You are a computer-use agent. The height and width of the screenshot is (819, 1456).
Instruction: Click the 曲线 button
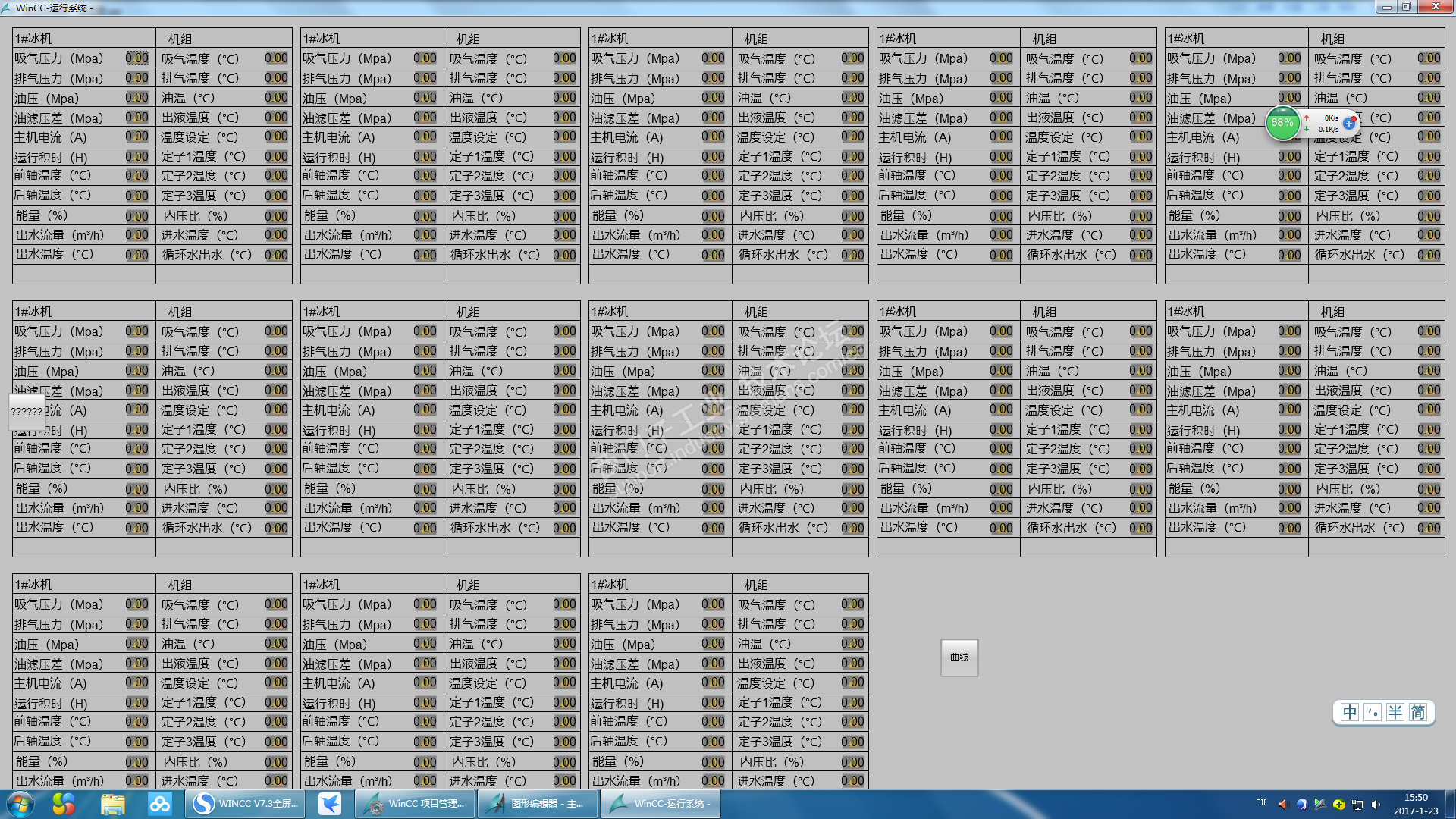tap(959, 657)
